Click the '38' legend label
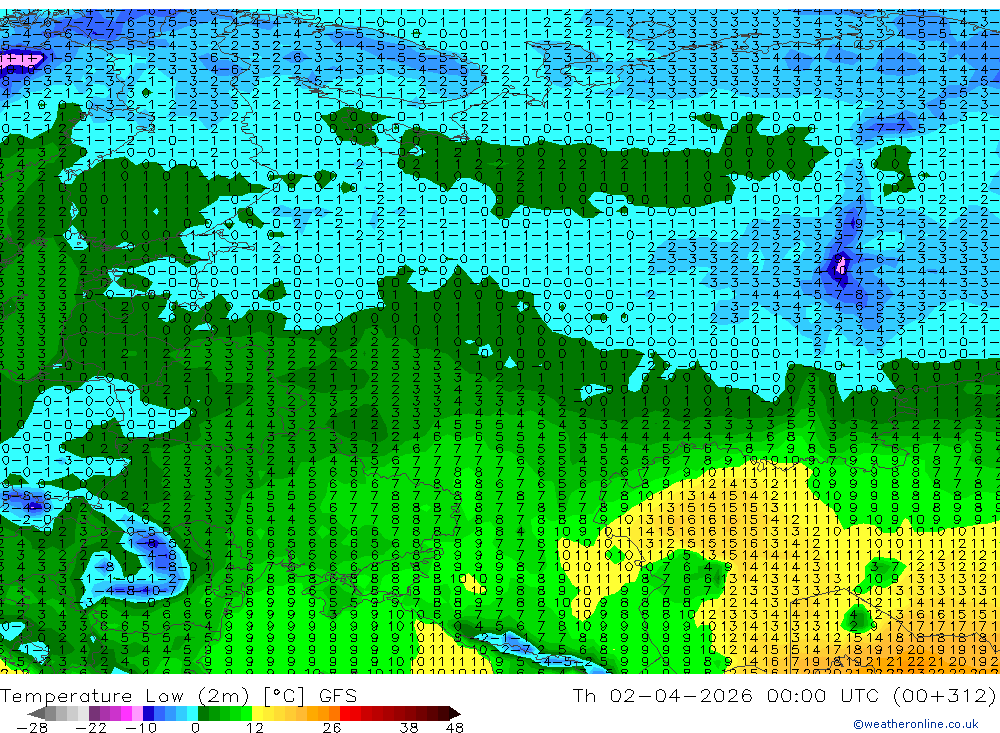This screenshot has width=1000, height=733. [409, 727]
